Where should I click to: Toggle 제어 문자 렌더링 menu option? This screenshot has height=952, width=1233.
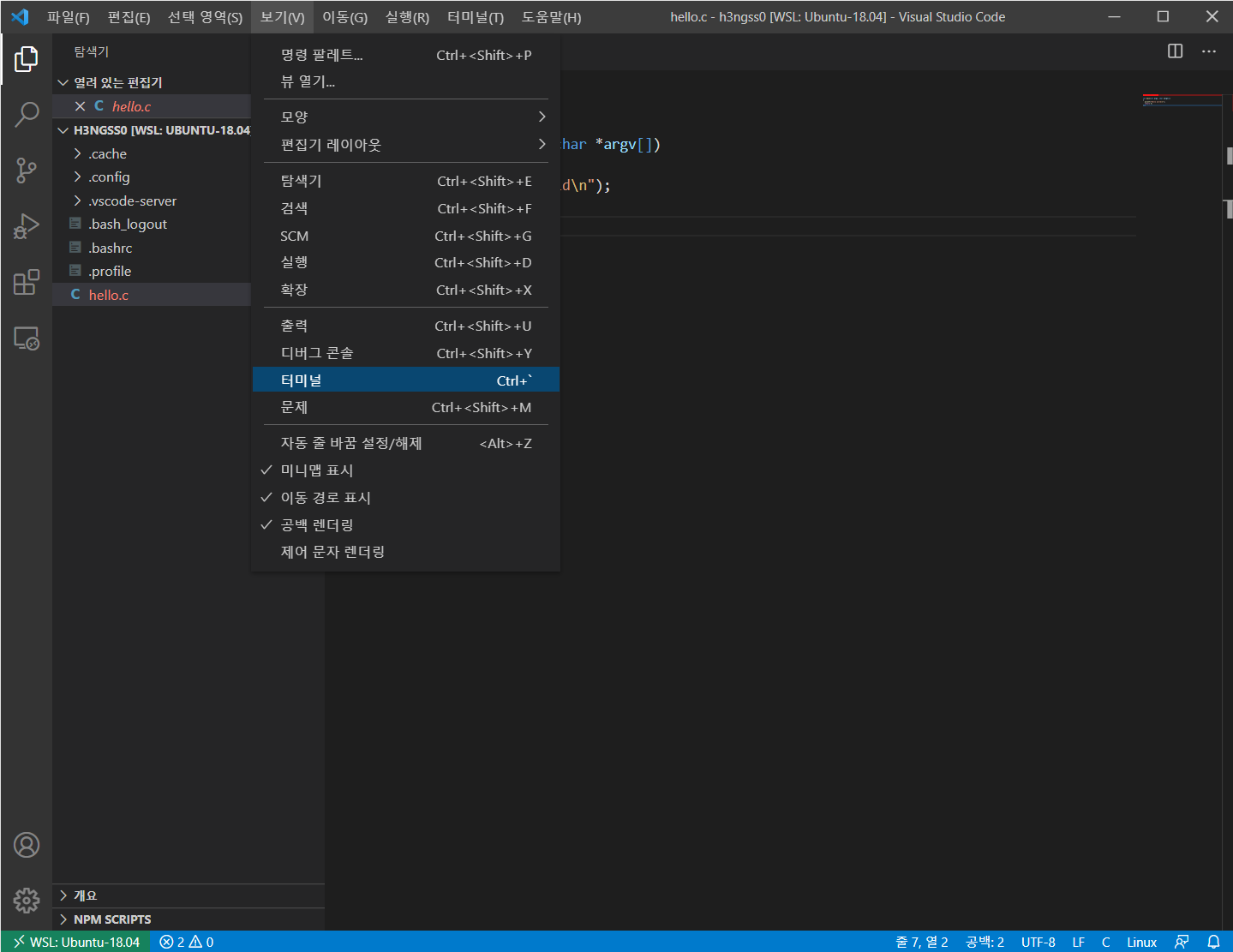click(x=406, y=552)
